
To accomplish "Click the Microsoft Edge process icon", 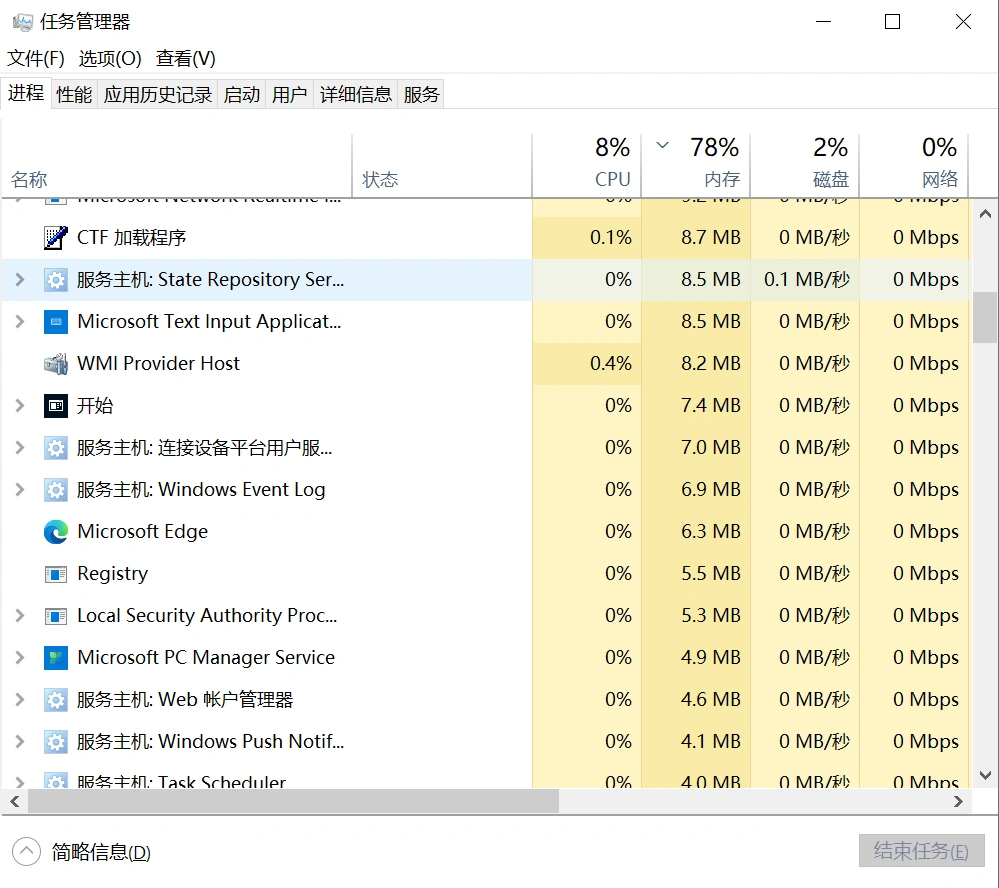I will pos(56,531).
